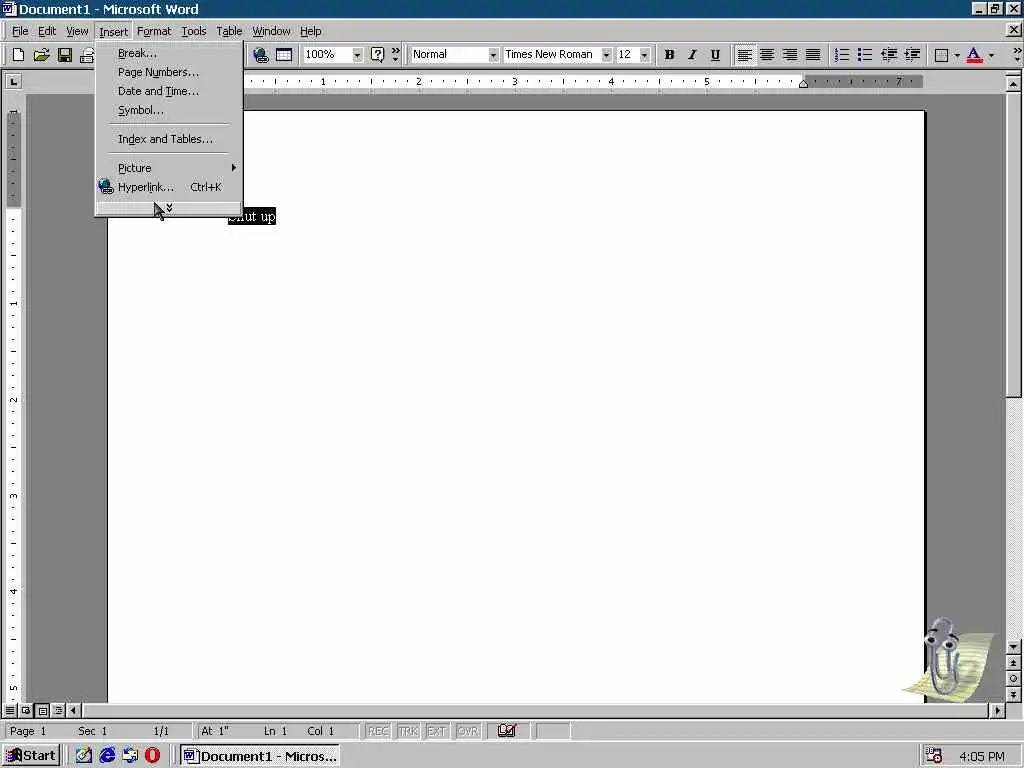The width and height of the screenshot is (1024, 768).
Task: Switch to Web Layout view
Action: pyautogui.click(x=26, y=710)
